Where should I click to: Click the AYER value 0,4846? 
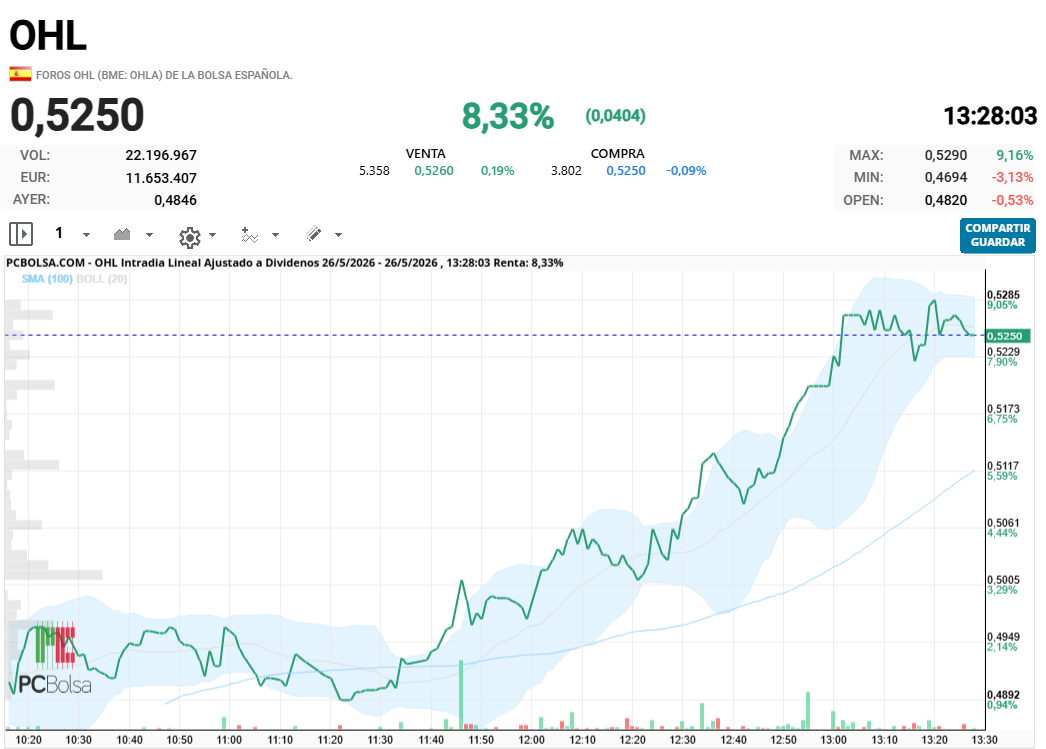175,200
